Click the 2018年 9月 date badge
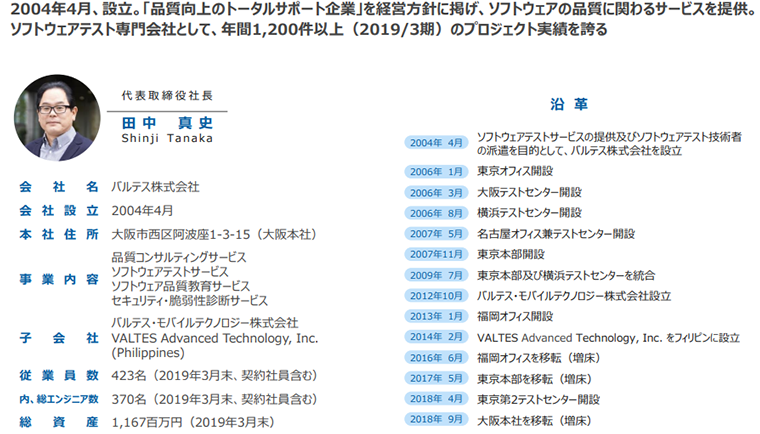The height and width of the screenshot is (434, 760). 436,419
